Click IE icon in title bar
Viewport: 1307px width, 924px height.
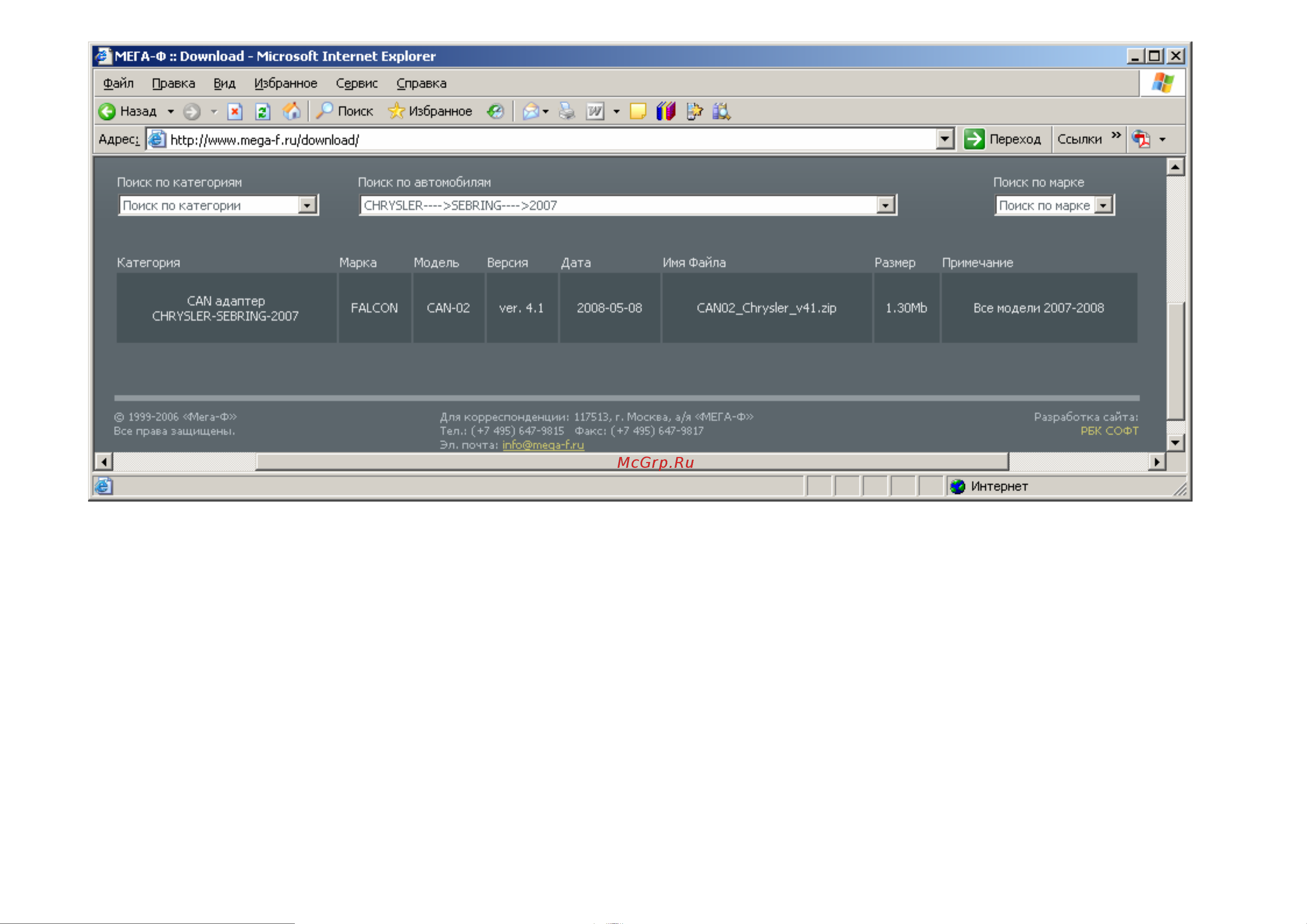103,56
